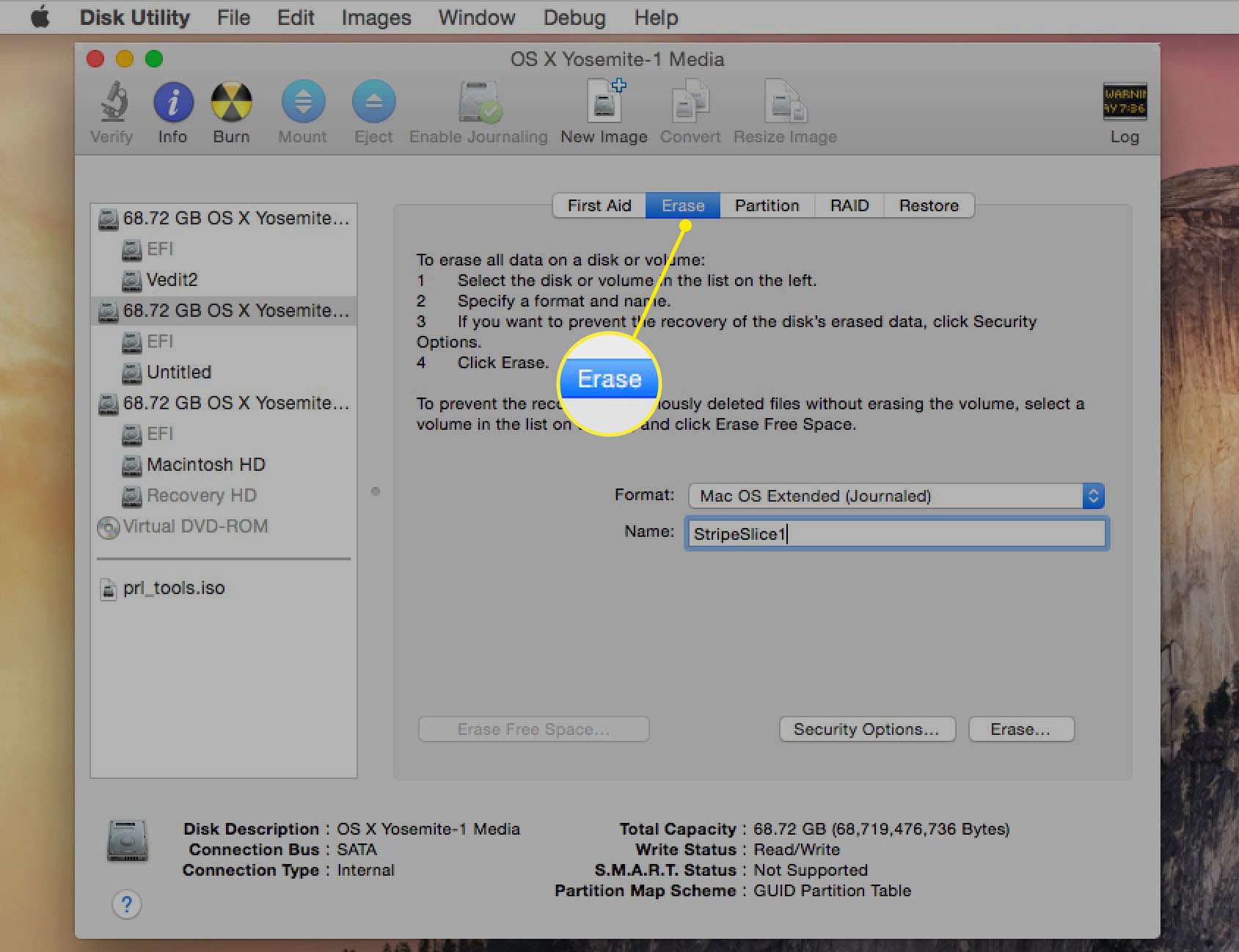The image size is (1239, 952).
Task: Select the Macintosh HD volume
Action: 224,465
